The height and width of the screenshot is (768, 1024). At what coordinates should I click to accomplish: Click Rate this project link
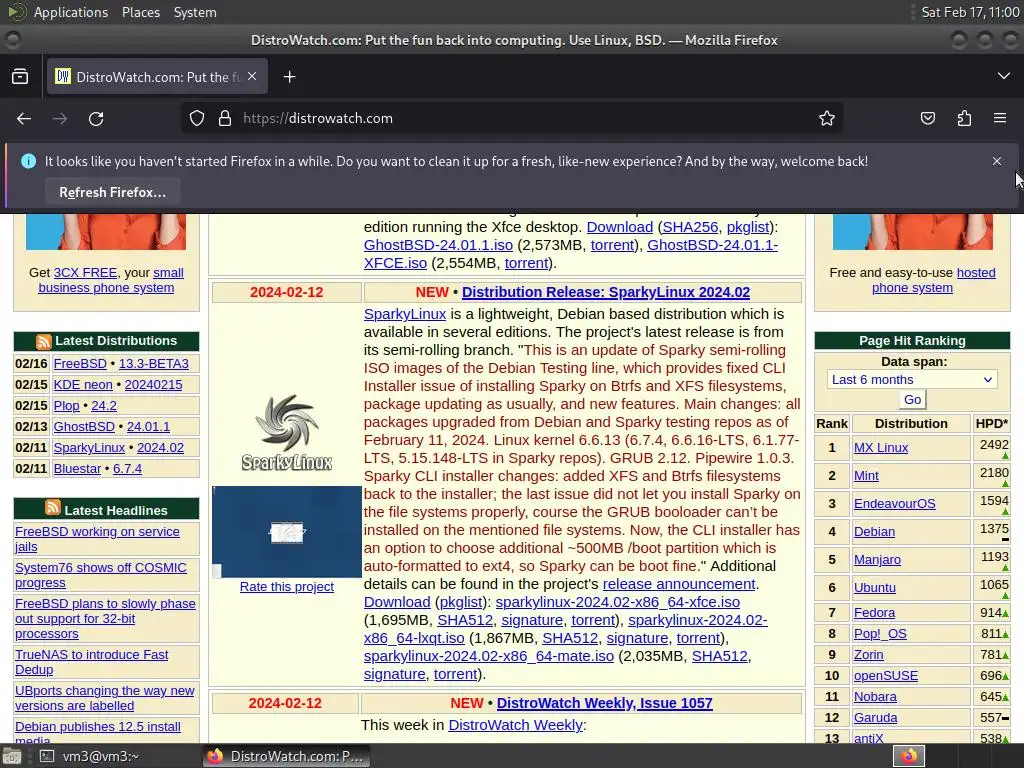[x=287, y=586]
